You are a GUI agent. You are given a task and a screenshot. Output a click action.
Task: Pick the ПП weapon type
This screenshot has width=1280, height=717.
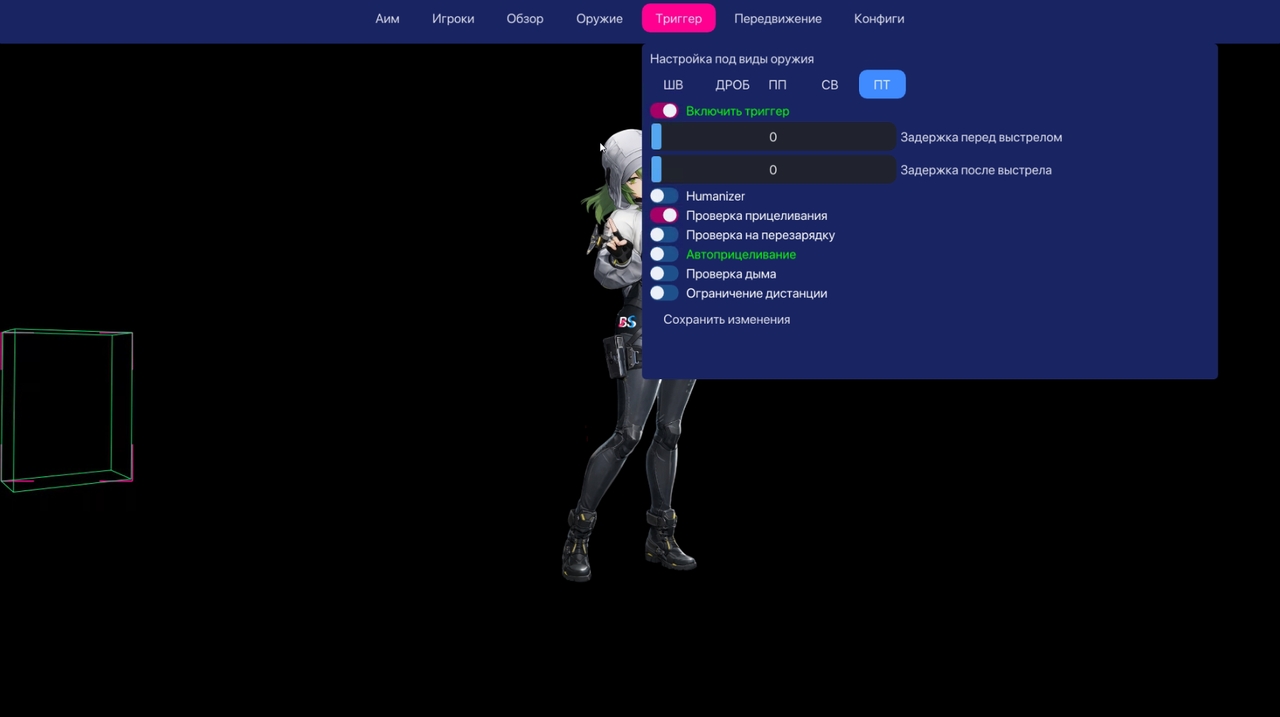coord(777,85)
